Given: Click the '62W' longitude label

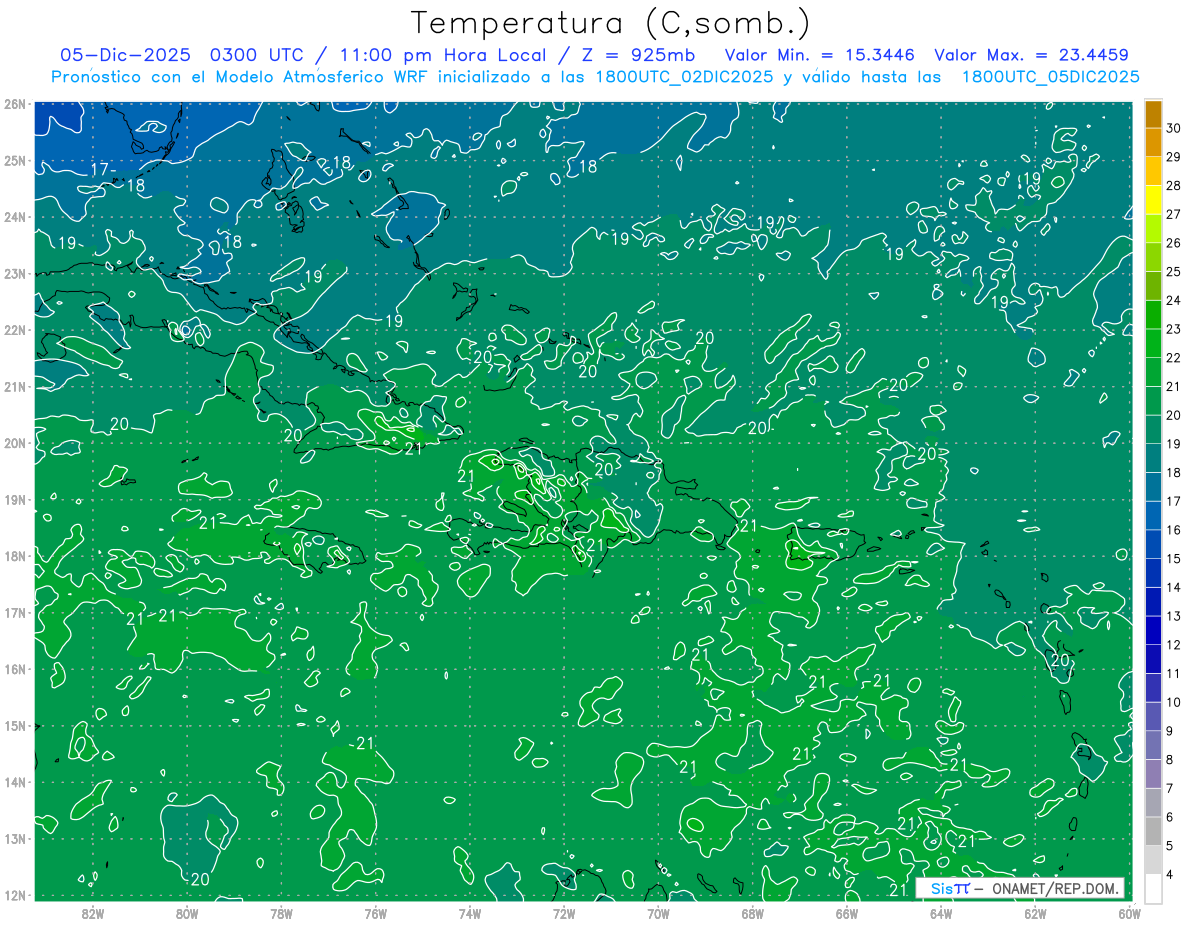Looking at the screenshot, I should (1035, 914).
